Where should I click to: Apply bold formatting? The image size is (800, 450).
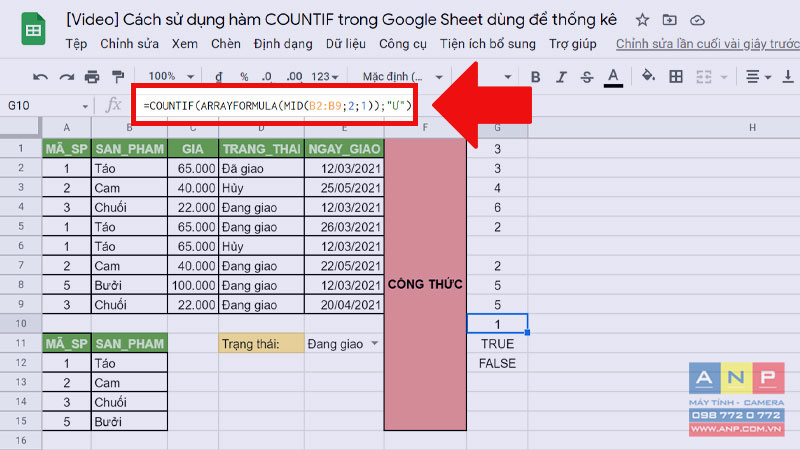pyautogui.click(x=535, y=77)
